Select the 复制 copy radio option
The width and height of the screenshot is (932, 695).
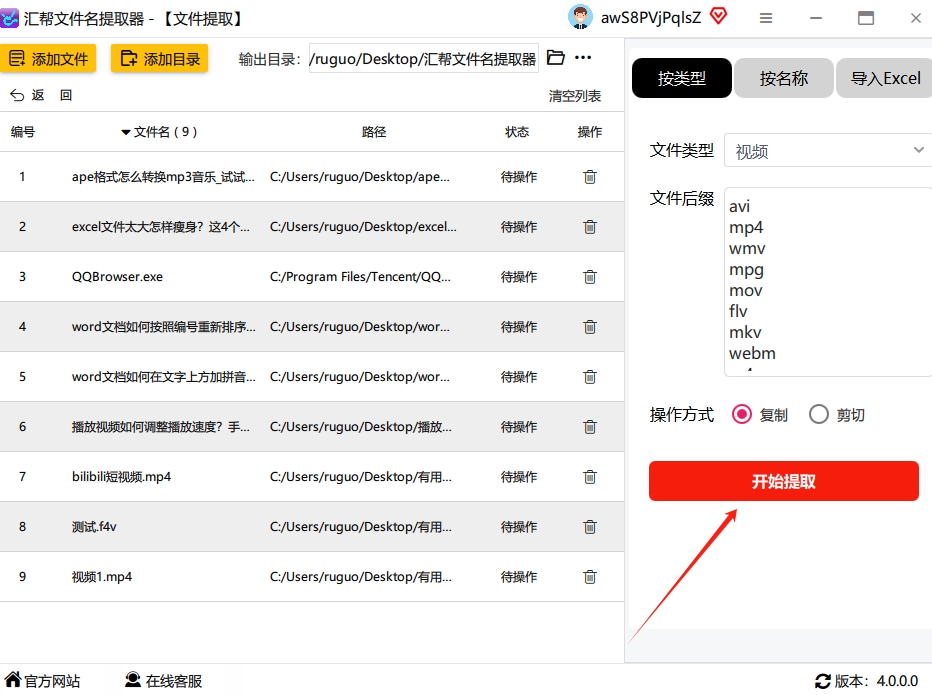[742, 414]
